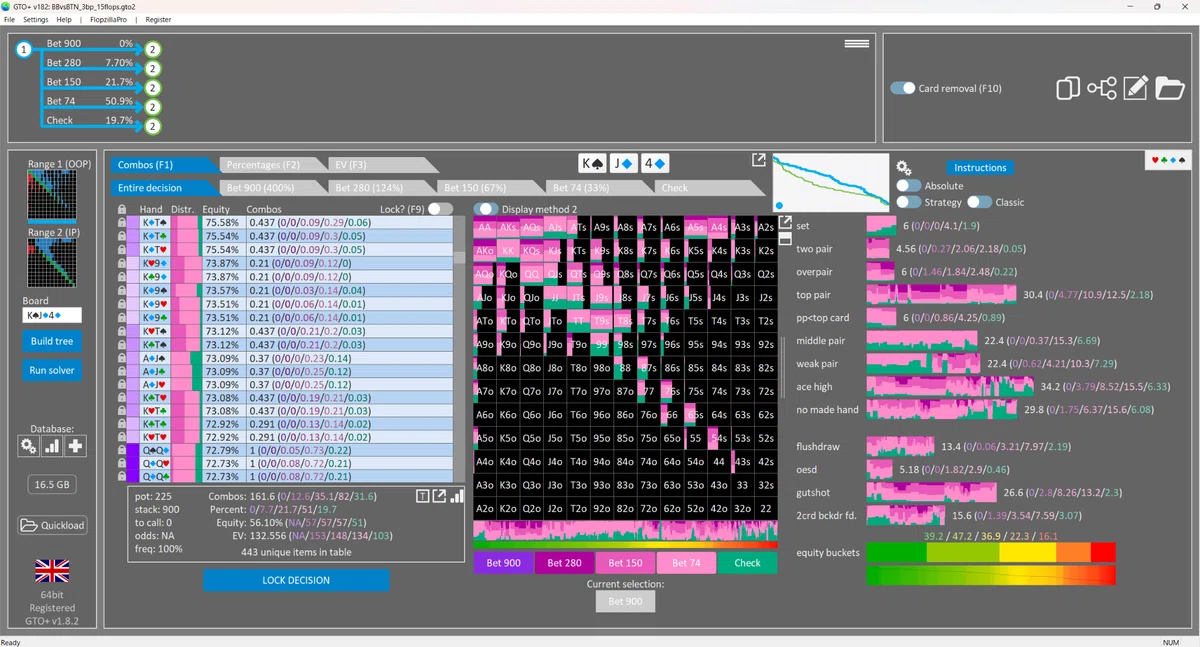This screenshot has height=647, width=1200.
Task: Click the UK flag language icon
Action: coord(52,571)
